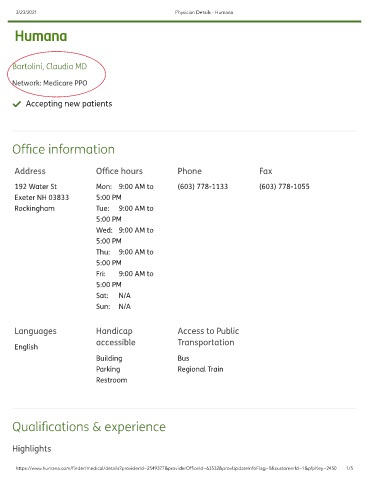Click the Handicap accessible heading
This screenshot has height=480, width=369.
coord(116,337)
